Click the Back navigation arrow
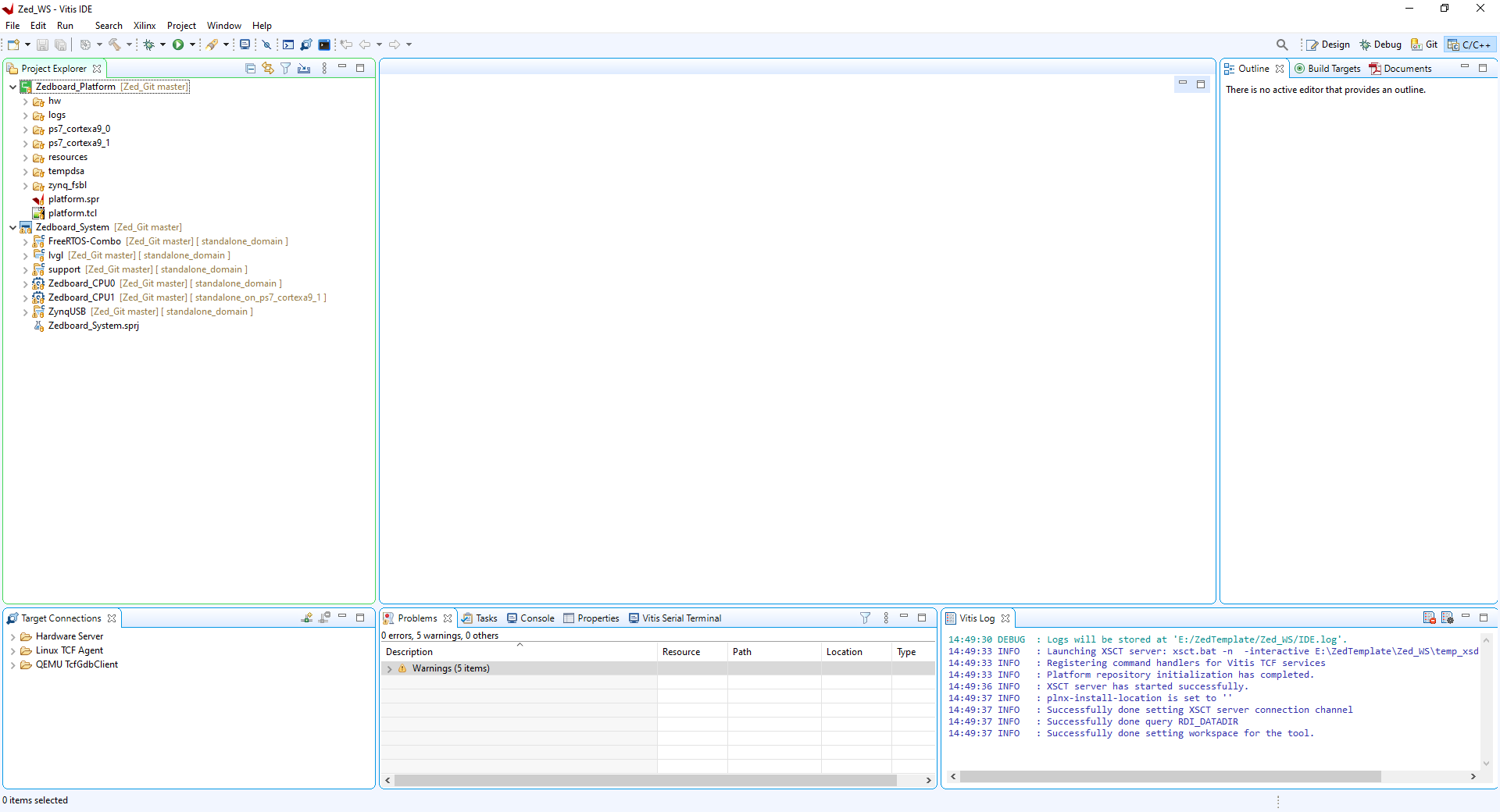 pos(365,45)
